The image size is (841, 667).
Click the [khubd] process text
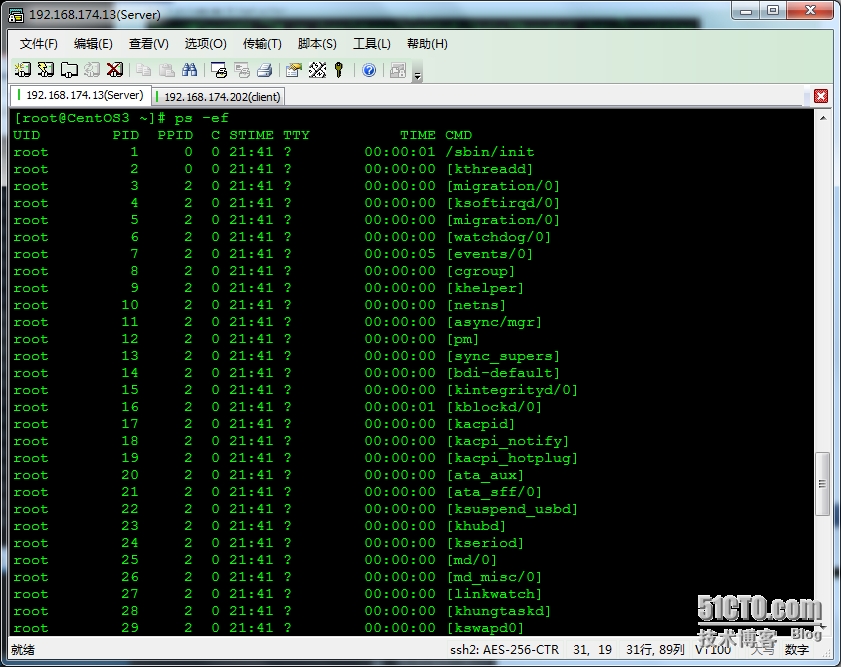click(476, 526)
